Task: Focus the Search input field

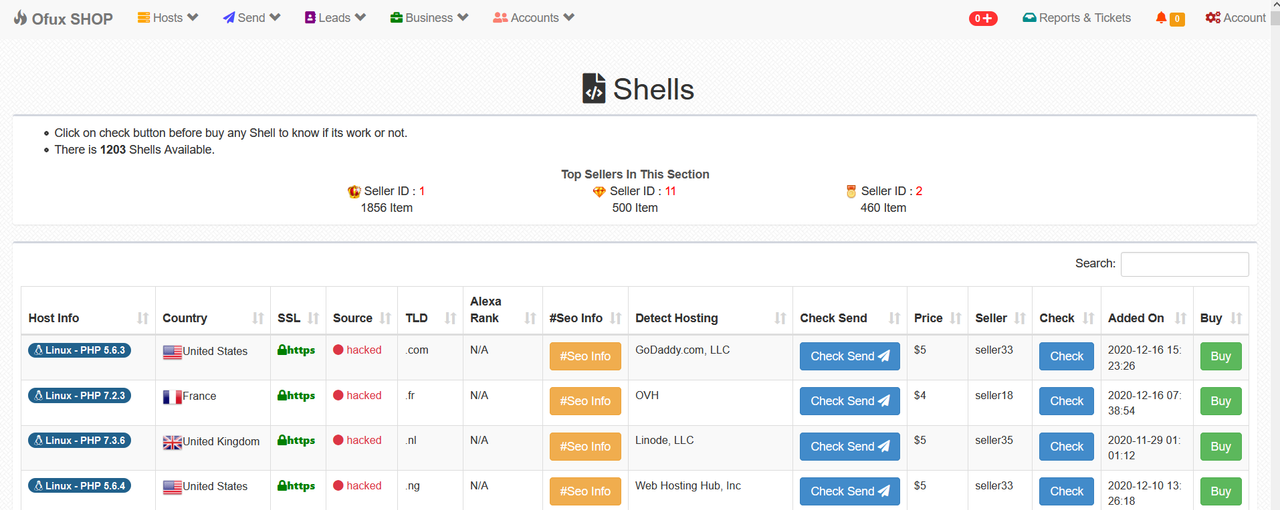Action: (1184, 264)
